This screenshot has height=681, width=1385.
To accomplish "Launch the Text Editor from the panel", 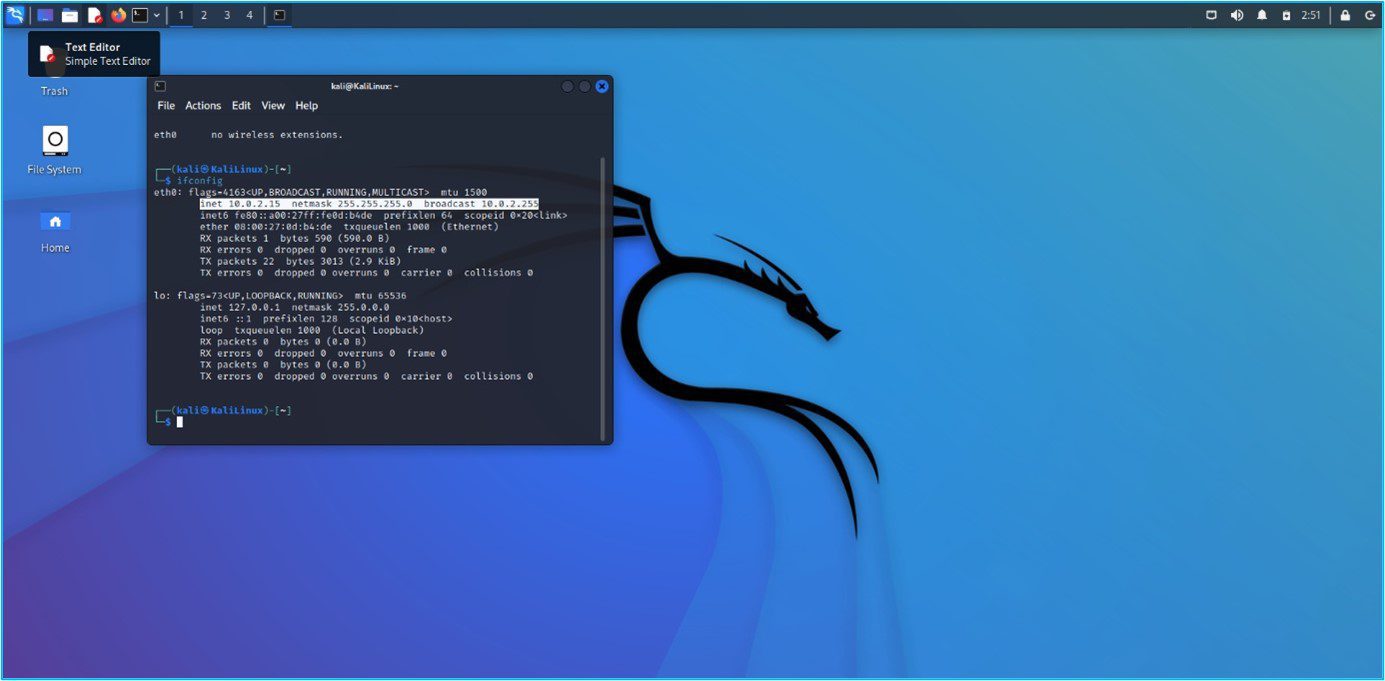I will 95,15.
